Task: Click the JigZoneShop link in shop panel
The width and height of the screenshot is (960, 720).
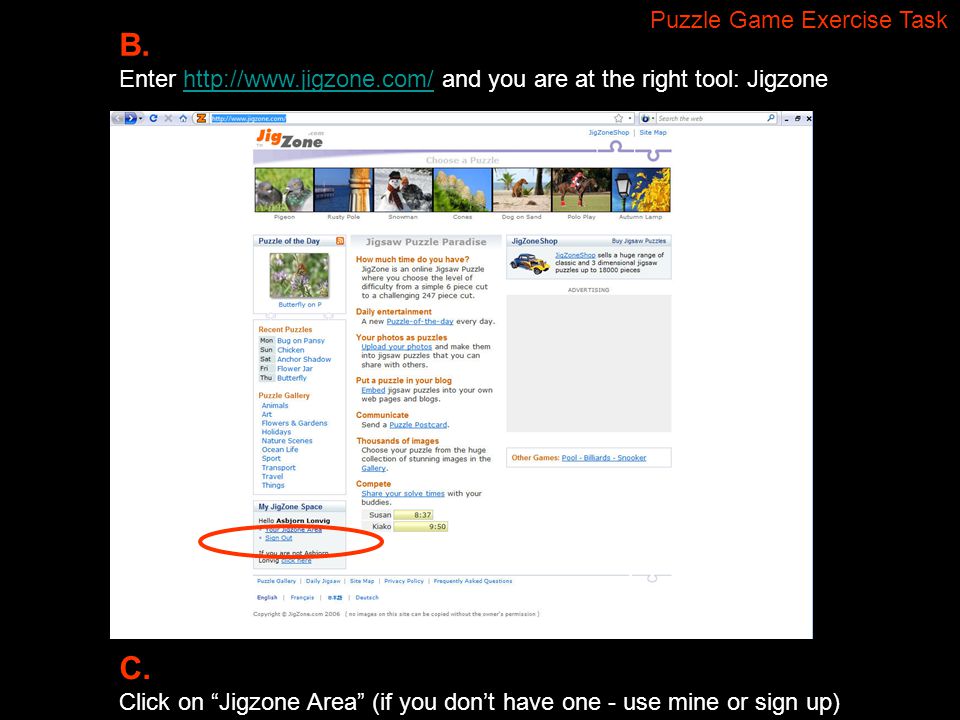Action: tap(575, 255)
